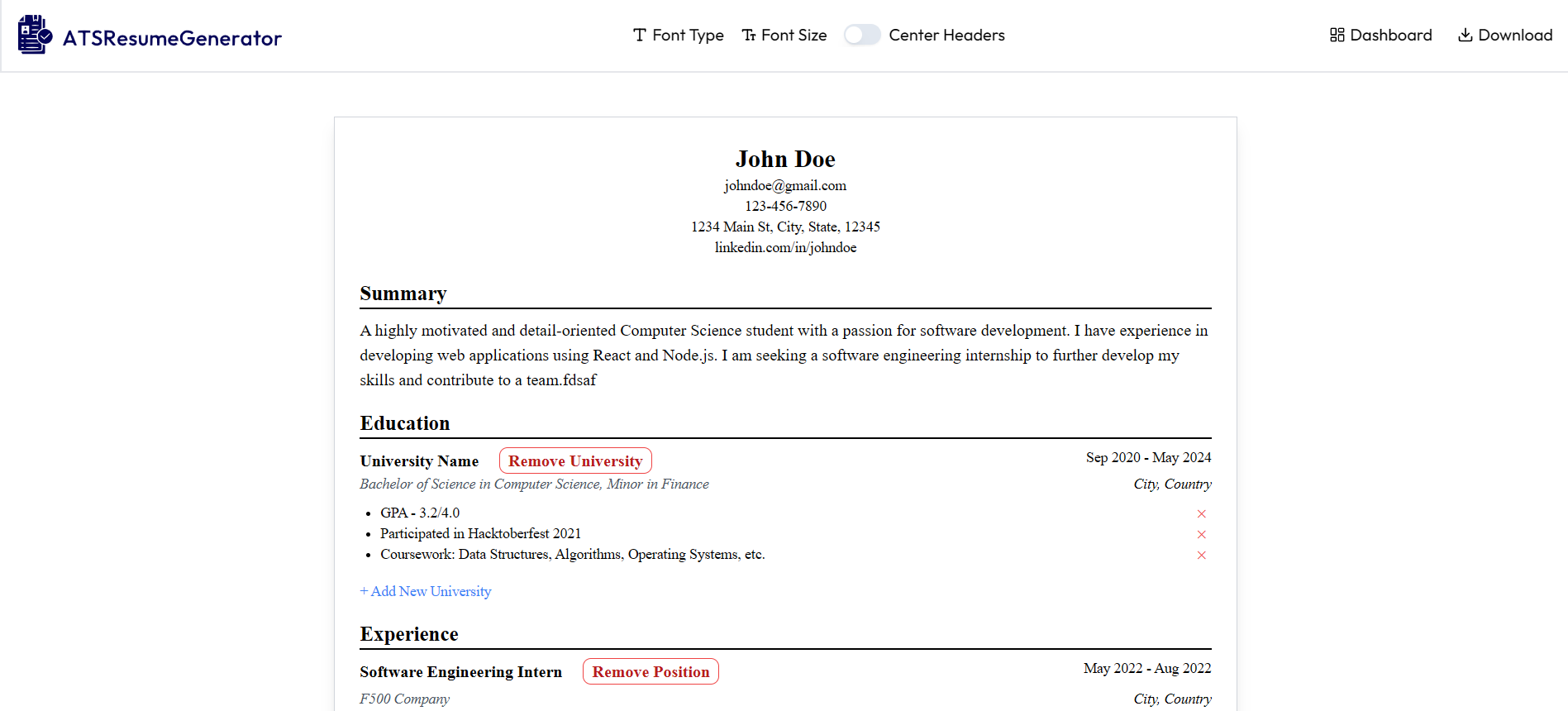Edit the University Name field
The height and width of the screenshot is (711, 1568).
(419, 461)
